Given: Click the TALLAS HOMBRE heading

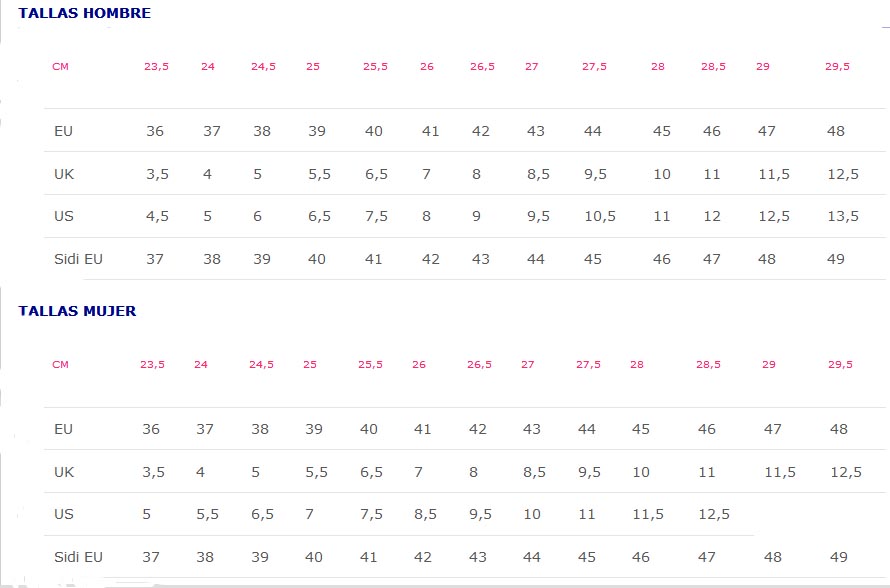Looking at the screenshot, I should pyautogui.click(x=84, y=14).
